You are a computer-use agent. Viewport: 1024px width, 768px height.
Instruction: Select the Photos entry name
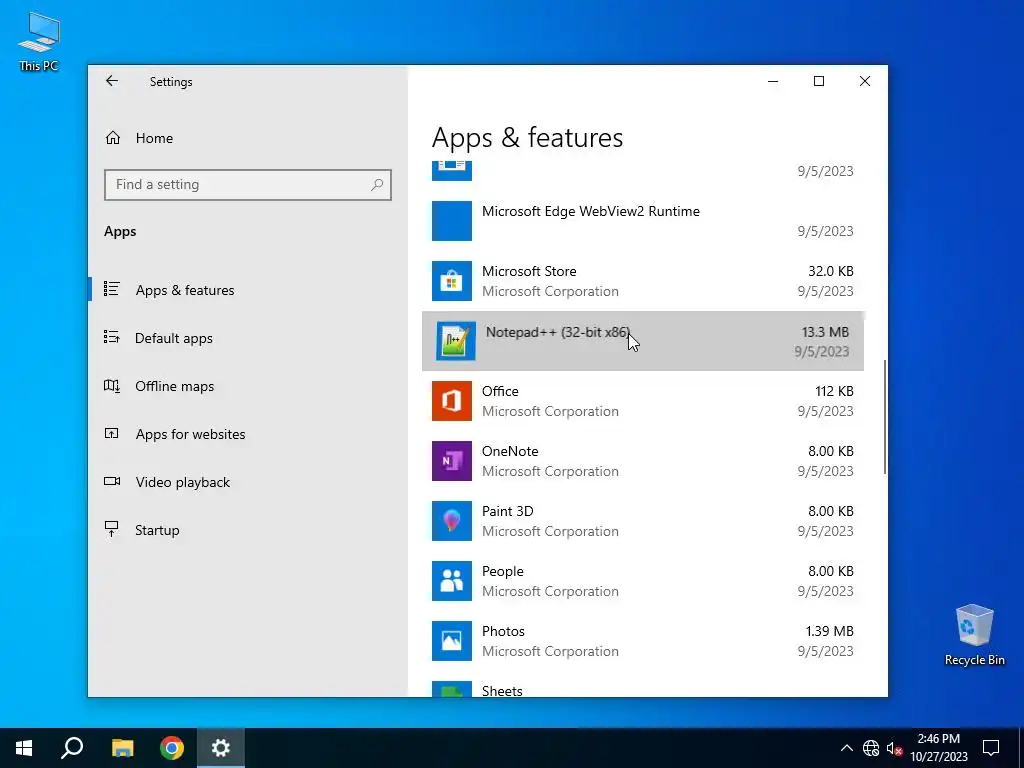click(x=504, y=632)
